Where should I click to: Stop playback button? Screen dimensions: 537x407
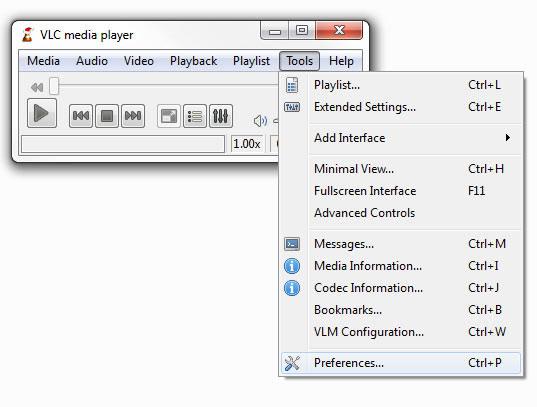[x=107, y=116]
